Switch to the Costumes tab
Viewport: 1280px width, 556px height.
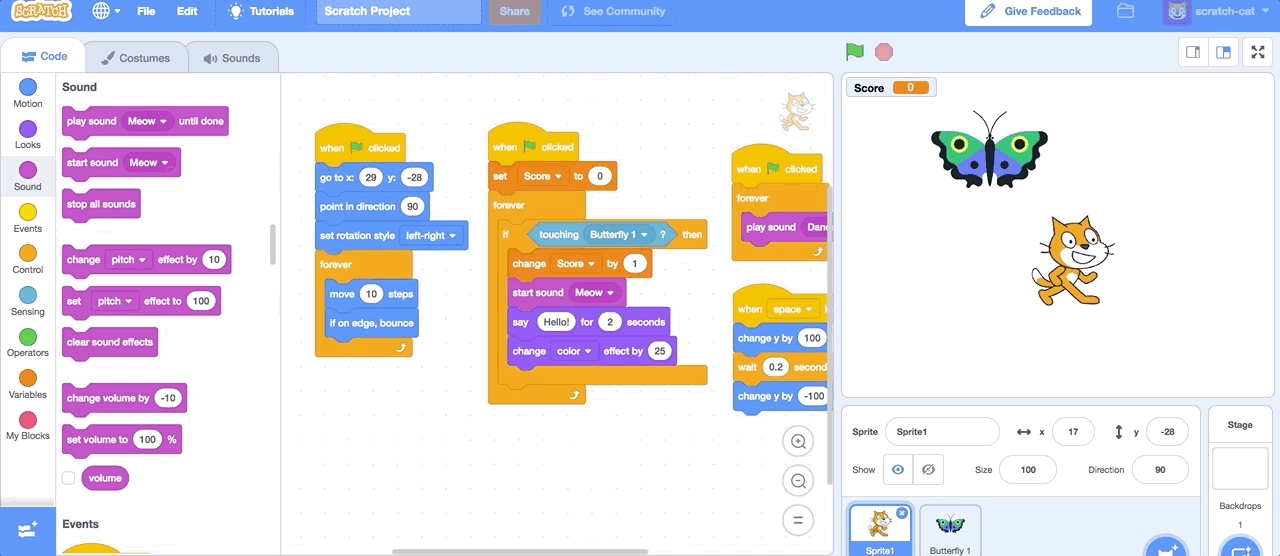coord(136,58)
